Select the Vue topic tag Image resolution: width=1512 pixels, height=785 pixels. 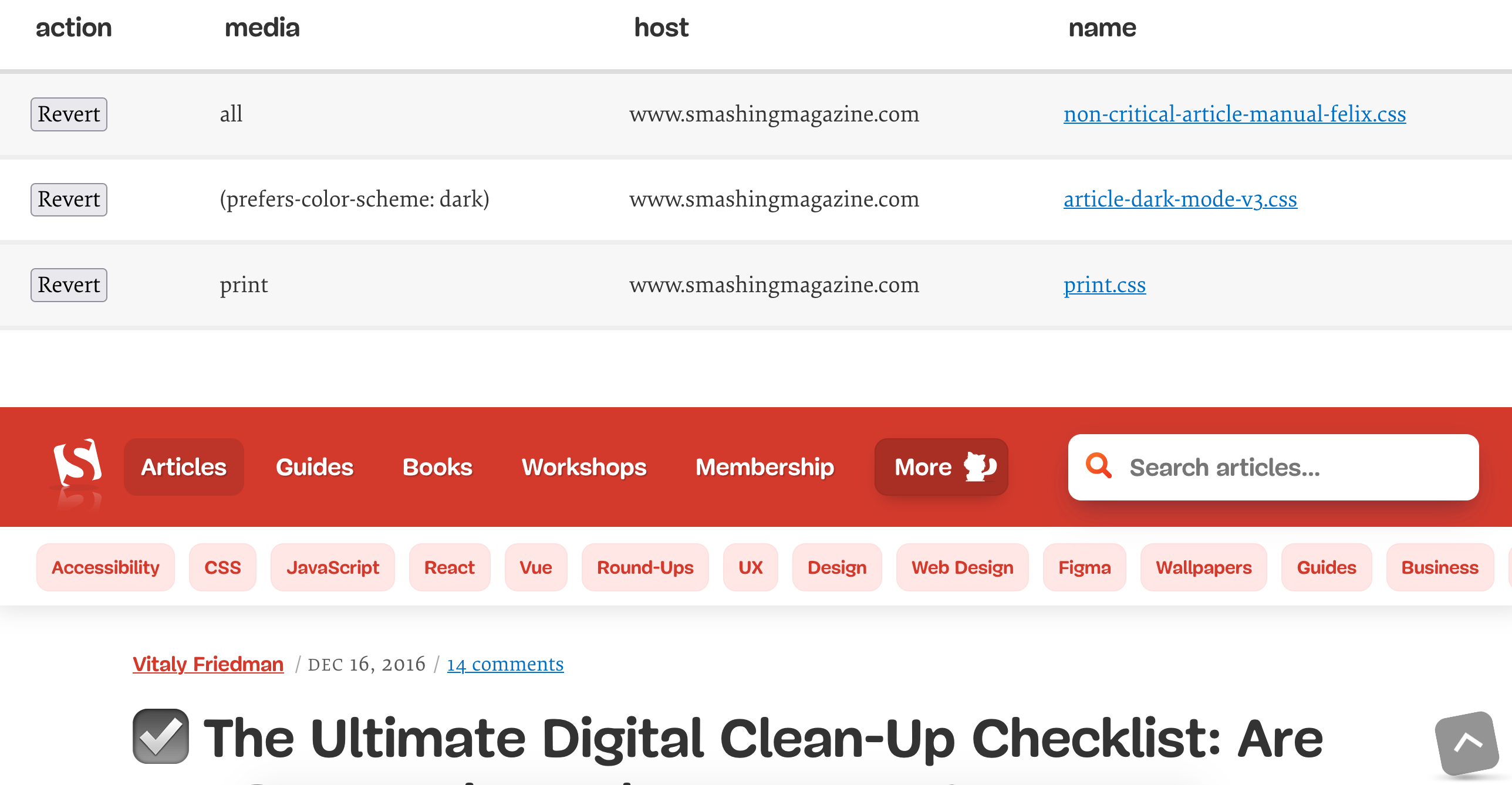click(x=536, y=567)
